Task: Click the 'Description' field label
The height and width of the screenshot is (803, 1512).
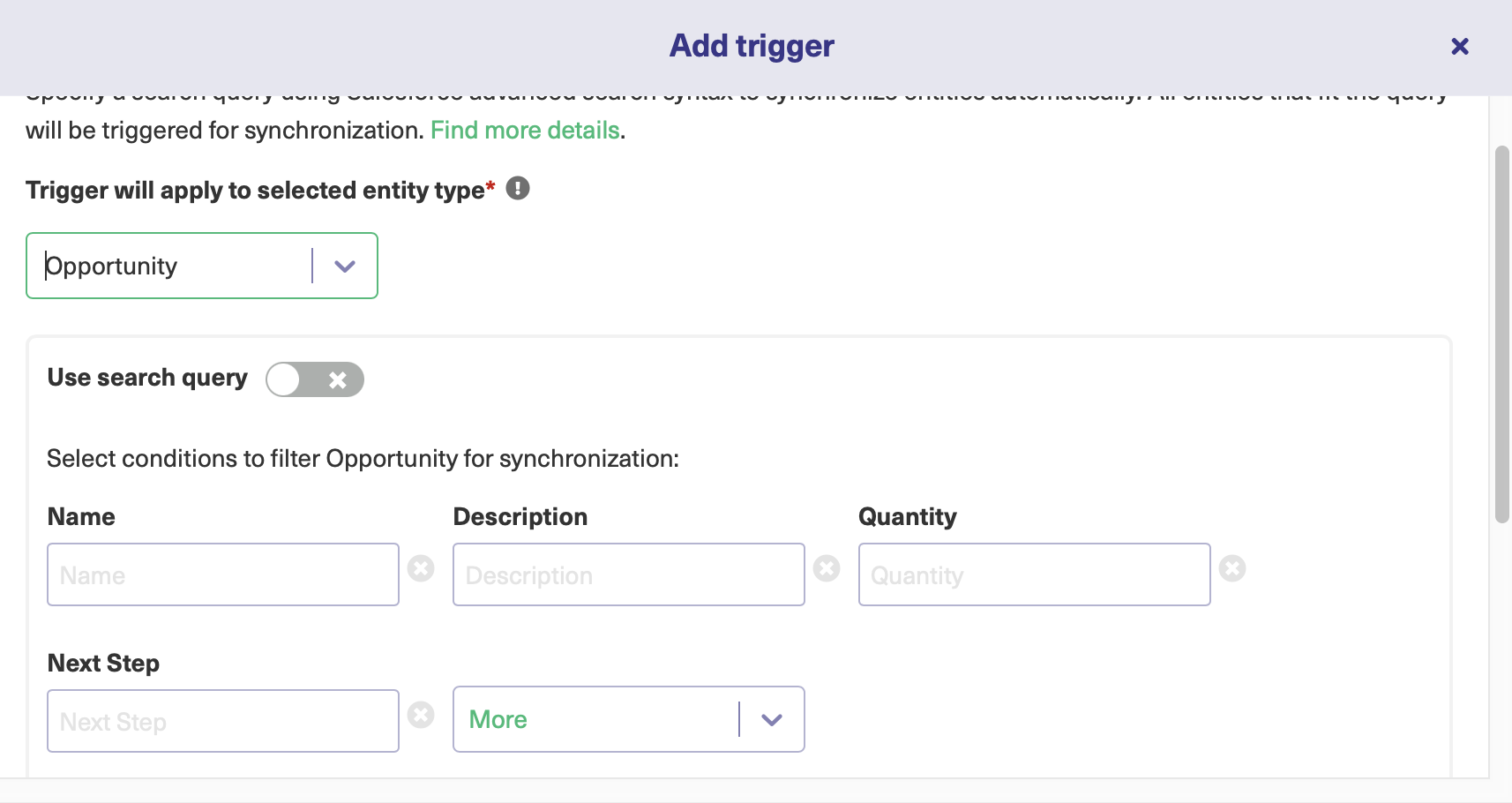Action: coord(520,517)
